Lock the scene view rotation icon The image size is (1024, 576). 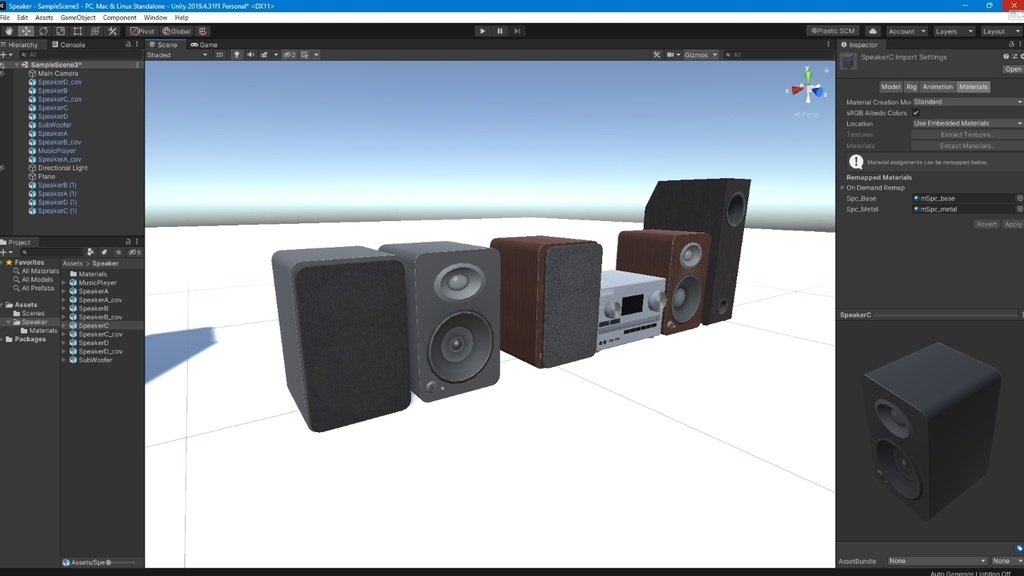coord(826,69)
